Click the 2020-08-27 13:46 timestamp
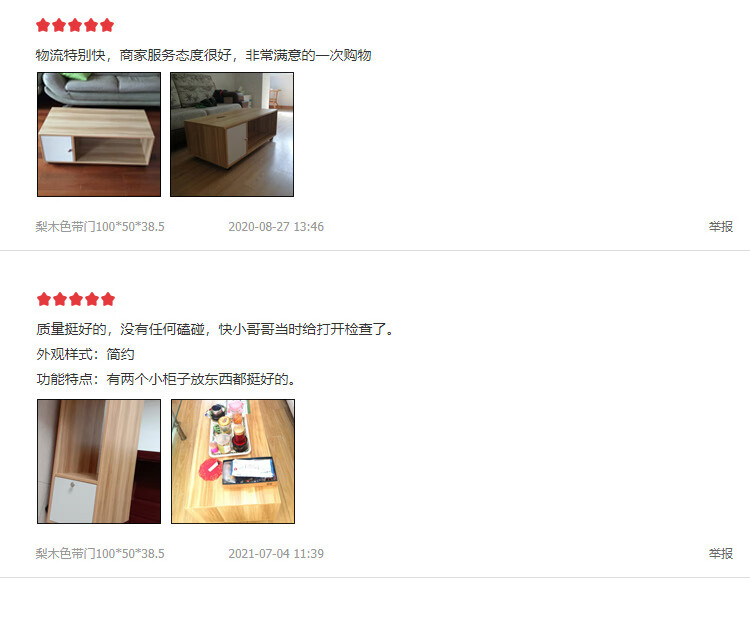The width and height of the screenshot is (750, 626). click(x=276, y=227)
